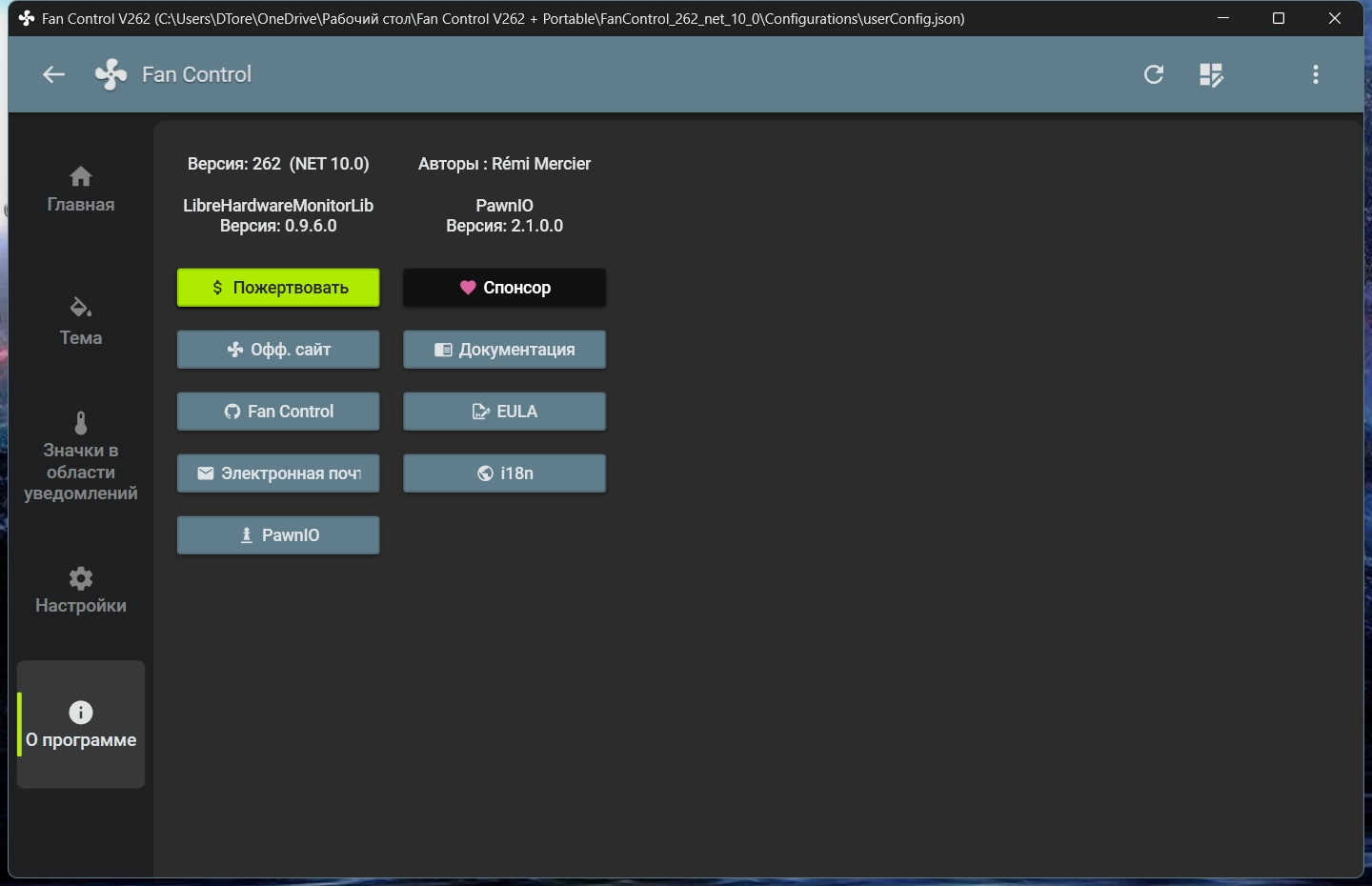This screenshot has width=1372, height=886.
Task: Select the О программе tab
Action: point(81,725)
